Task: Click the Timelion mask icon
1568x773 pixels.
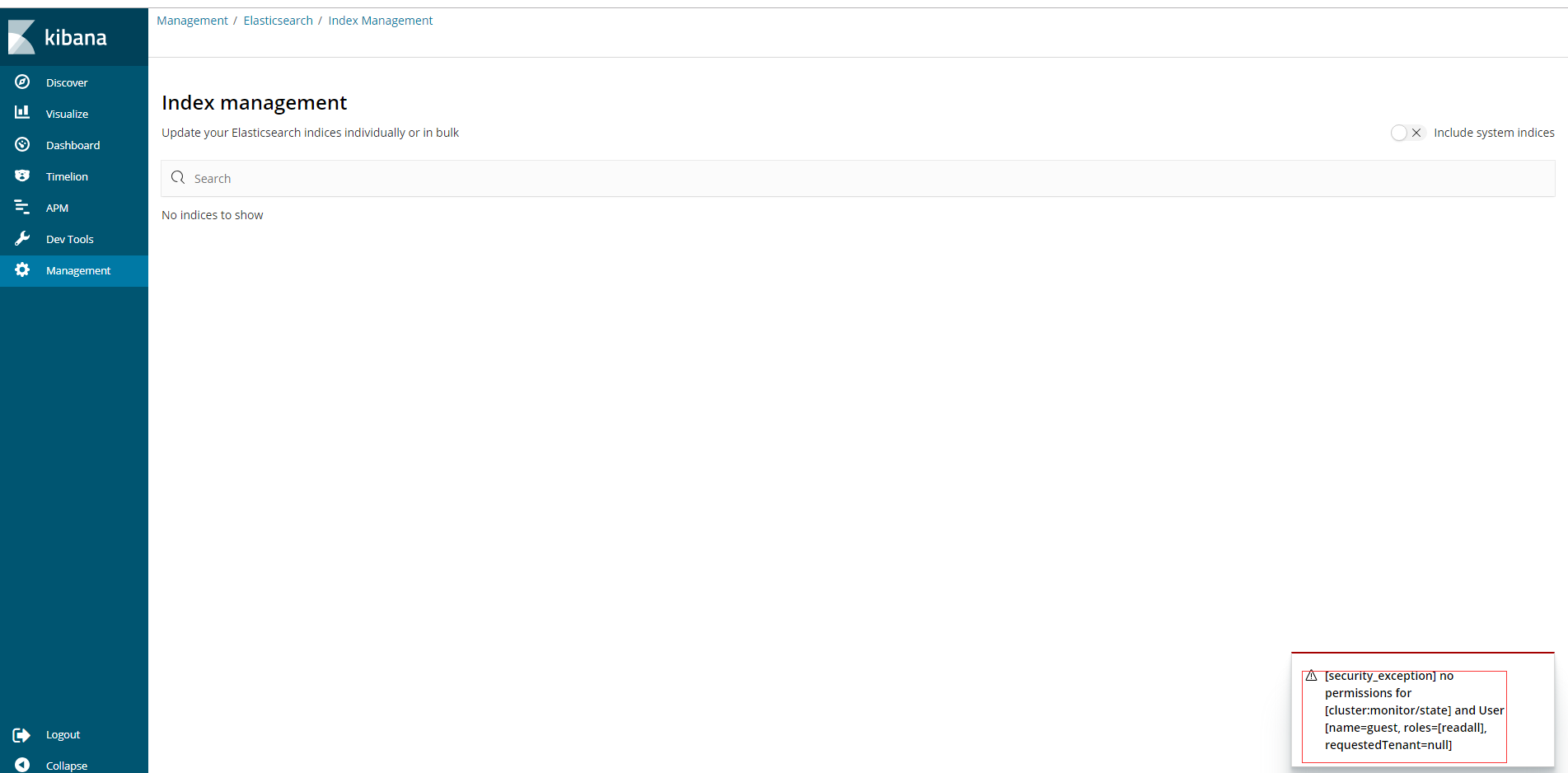Action: click(22, 176)
